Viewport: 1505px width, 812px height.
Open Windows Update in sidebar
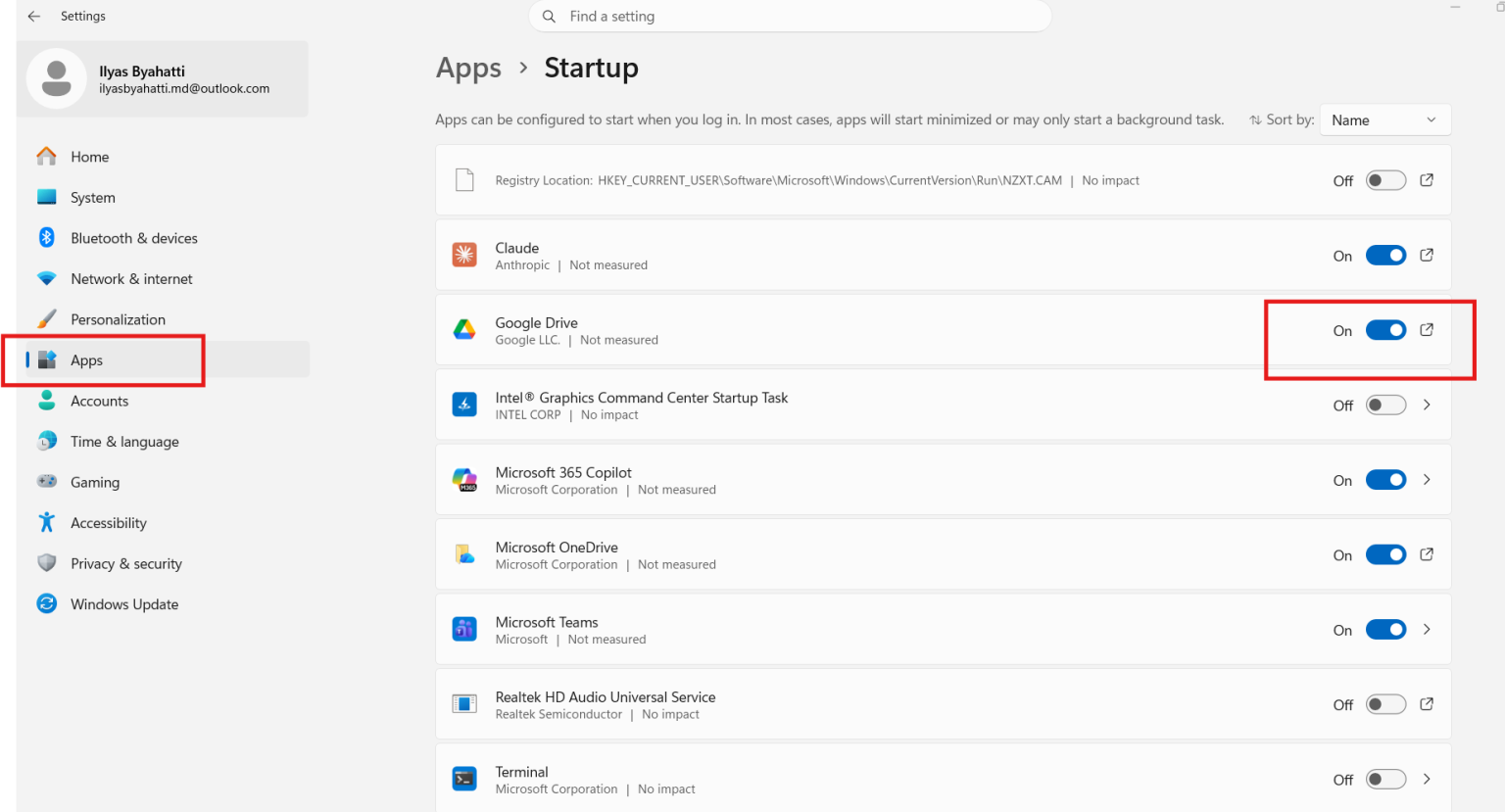click(x=163, y=604)
